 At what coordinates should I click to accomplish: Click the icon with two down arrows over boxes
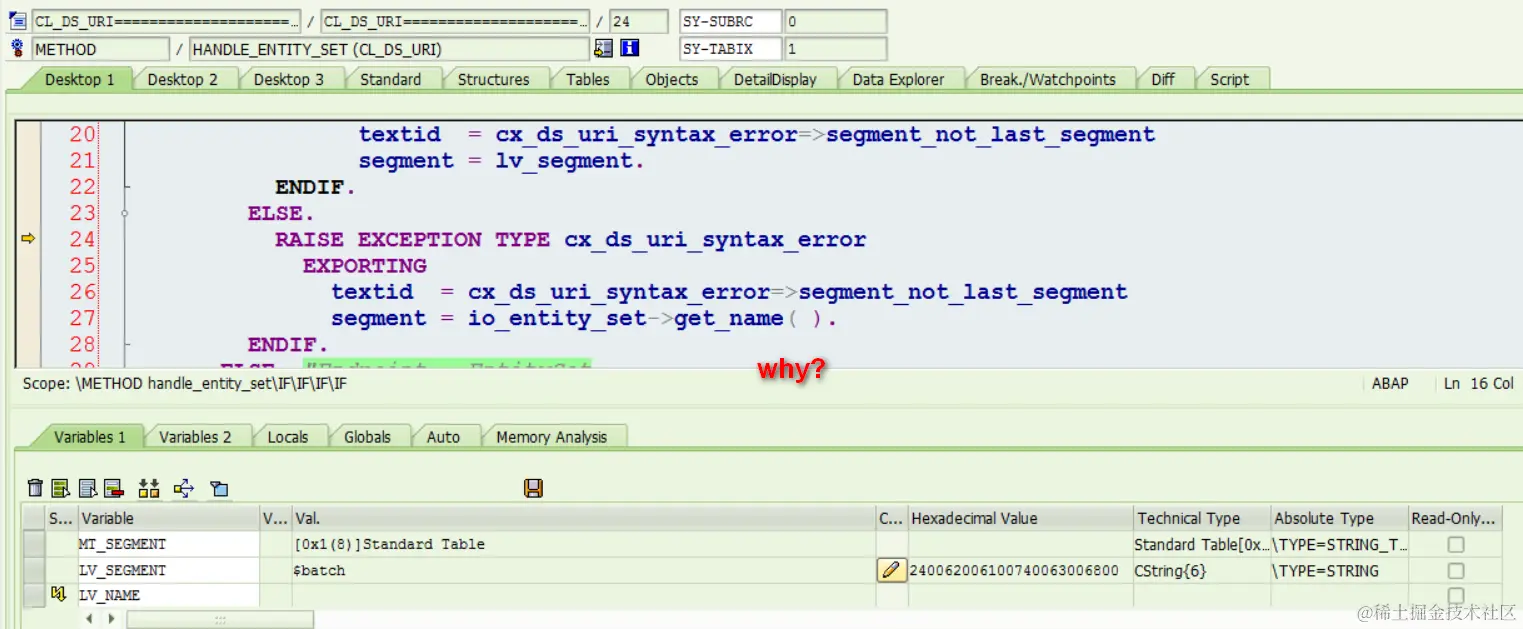[x=150, y=488]
